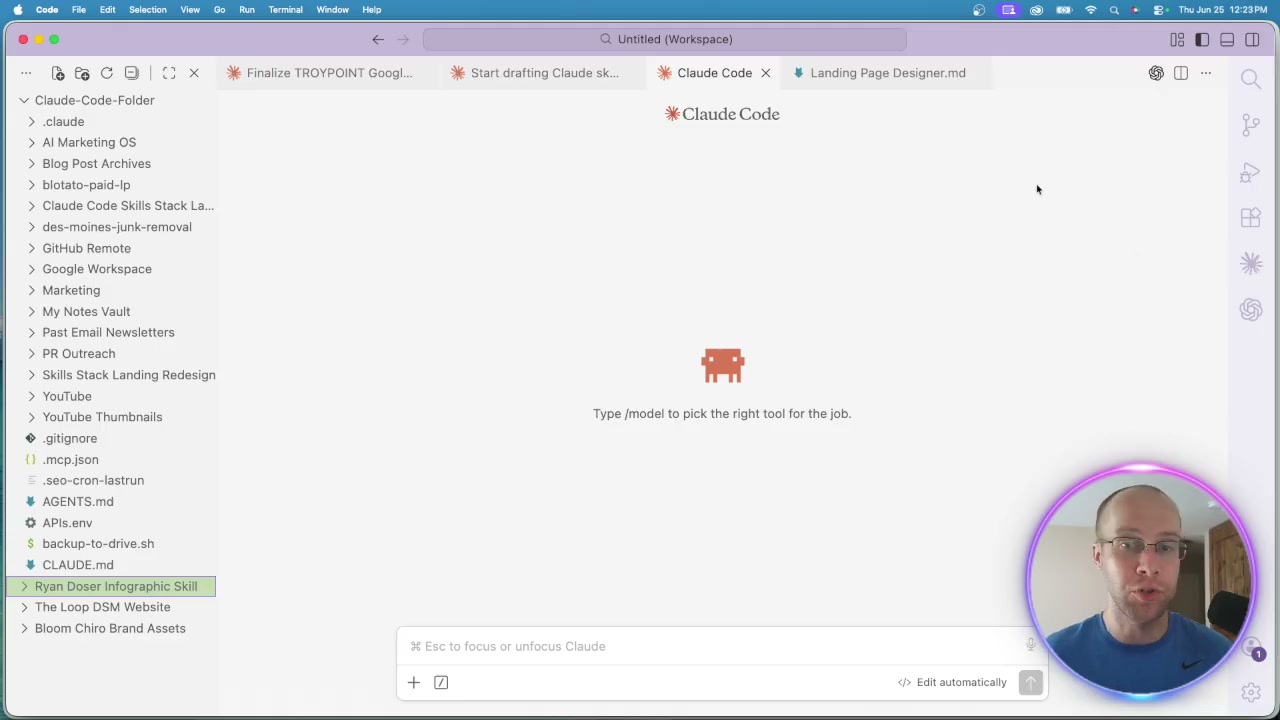This screenshot has width=1280, height=720.
Task: Open the Selection menu
Action: 147,10
